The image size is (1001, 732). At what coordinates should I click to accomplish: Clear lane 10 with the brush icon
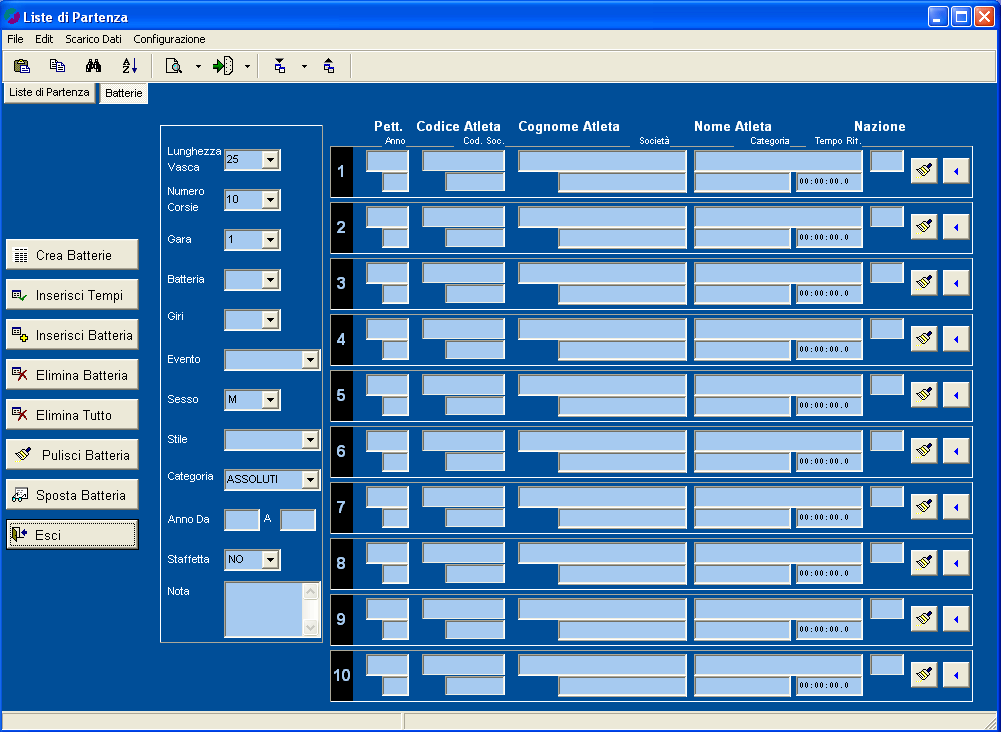tap(924, 675)
